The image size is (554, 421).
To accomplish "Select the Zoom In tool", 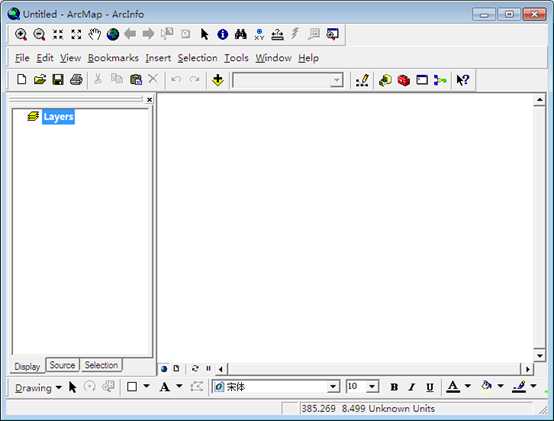I will coord(21,35).
